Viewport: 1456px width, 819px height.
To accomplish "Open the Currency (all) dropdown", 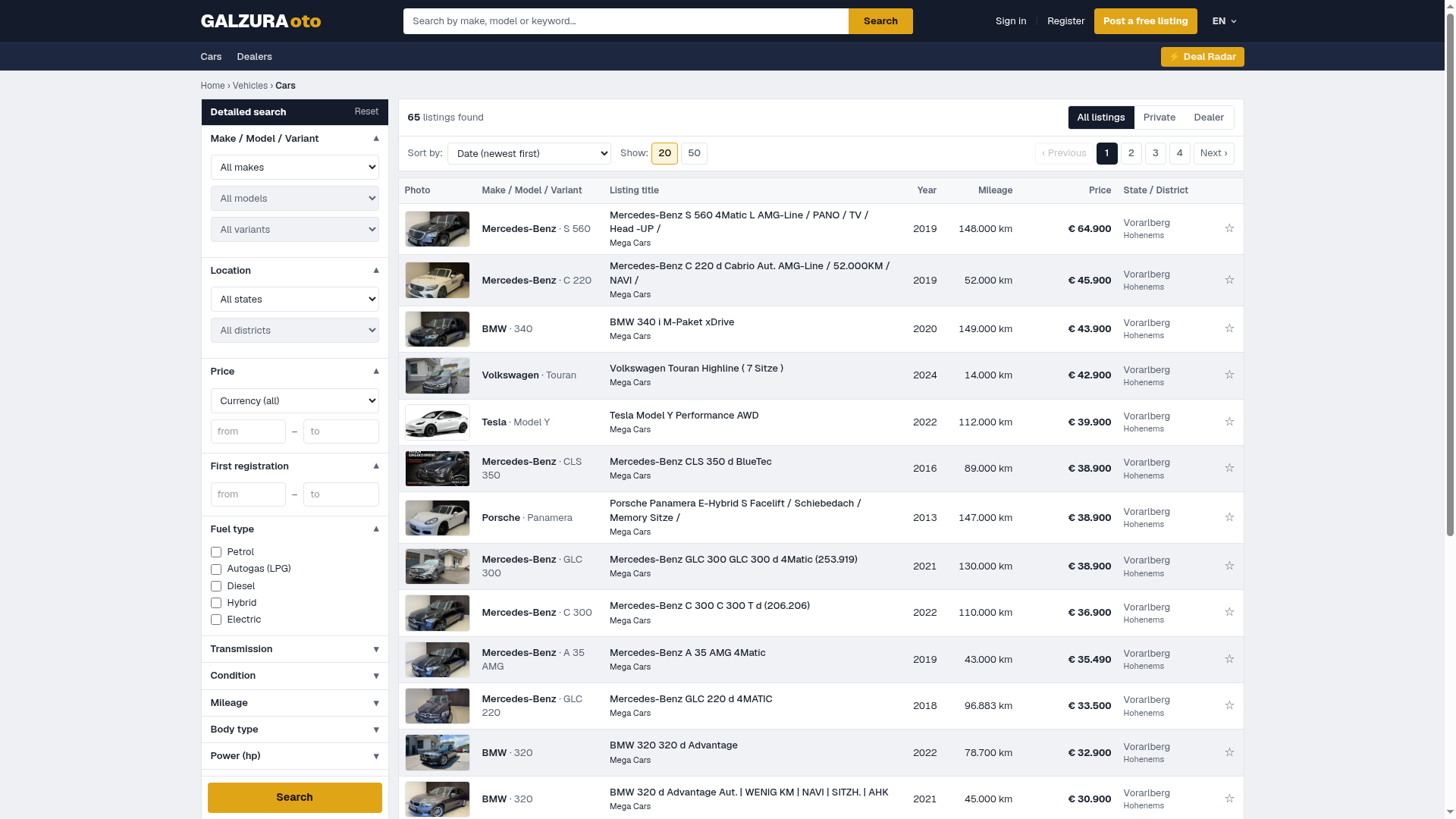I will [x=294, y=401].
